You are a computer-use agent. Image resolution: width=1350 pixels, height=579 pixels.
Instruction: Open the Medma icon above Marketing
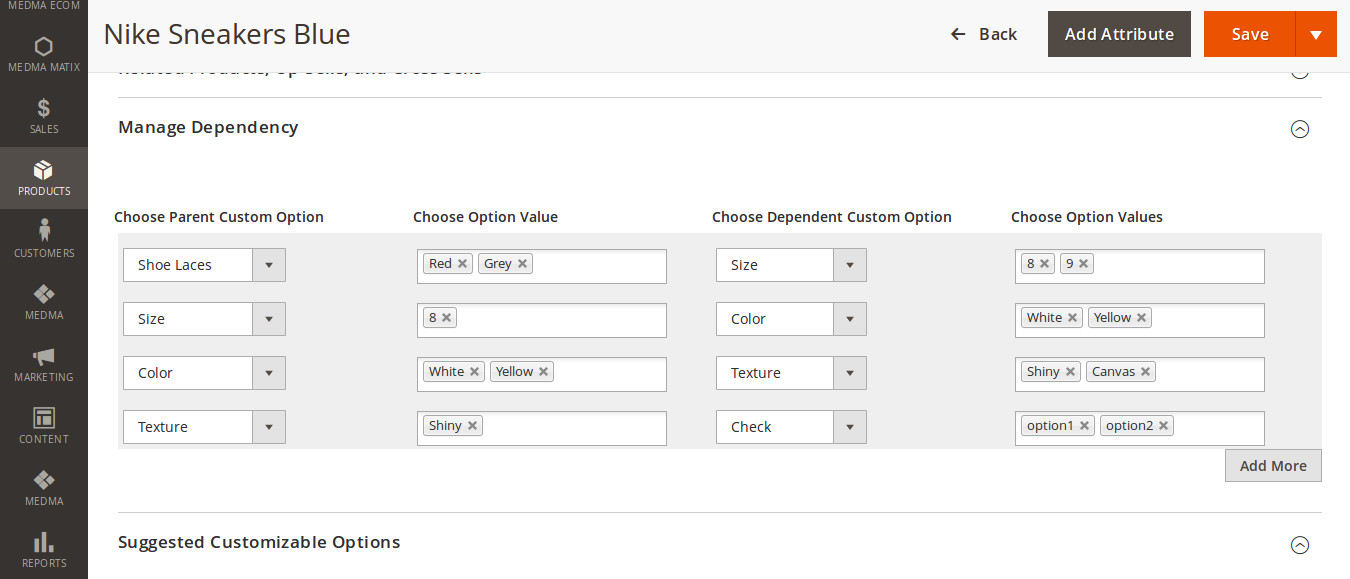[43, 294]
